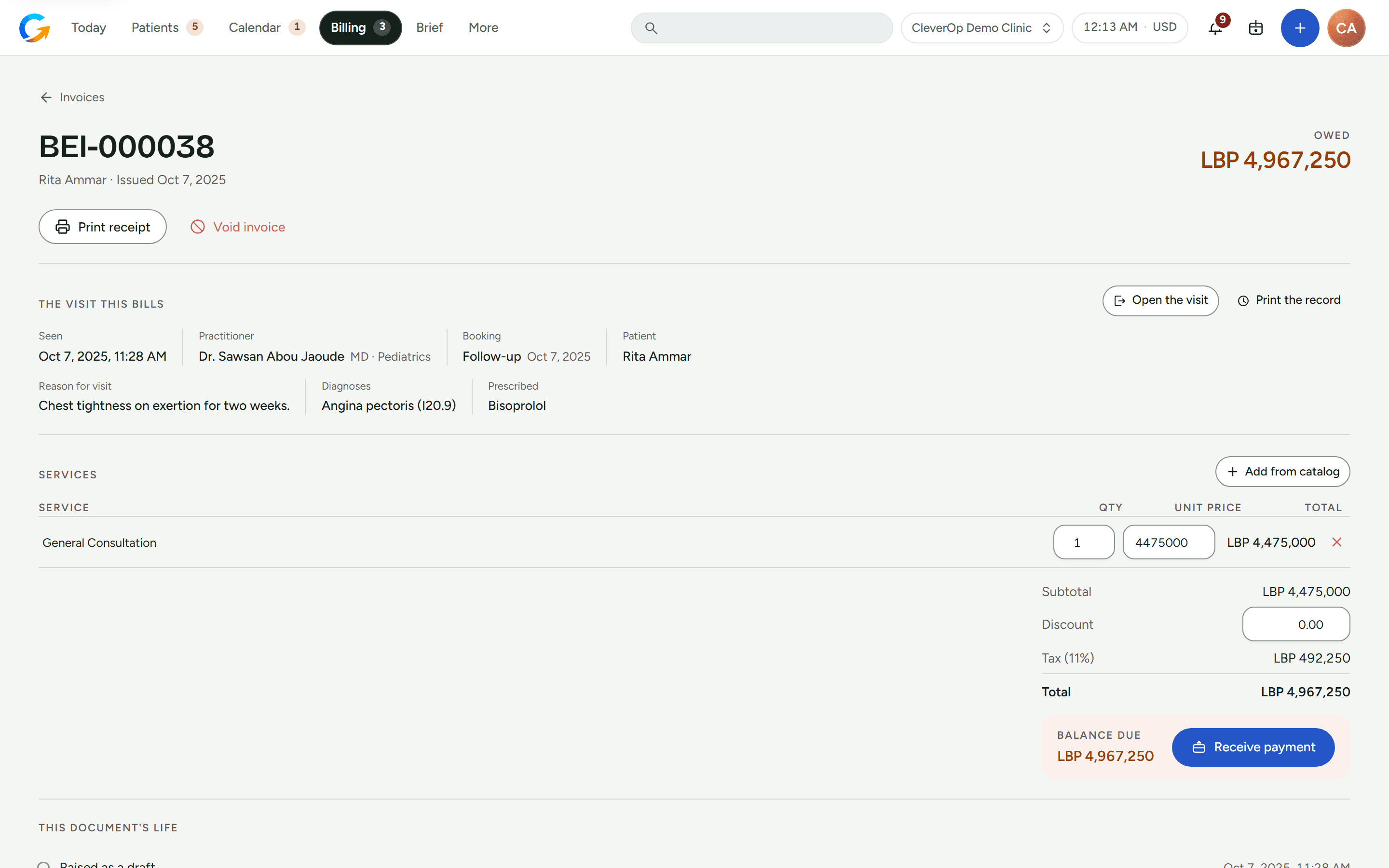Select the Billing tab

tap(360, 27)
